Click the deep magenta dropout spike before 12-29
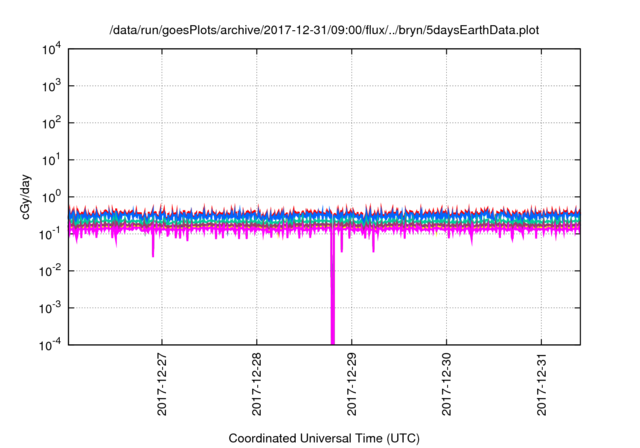Viewport: 640px width, 448px height. coord(333,290)
